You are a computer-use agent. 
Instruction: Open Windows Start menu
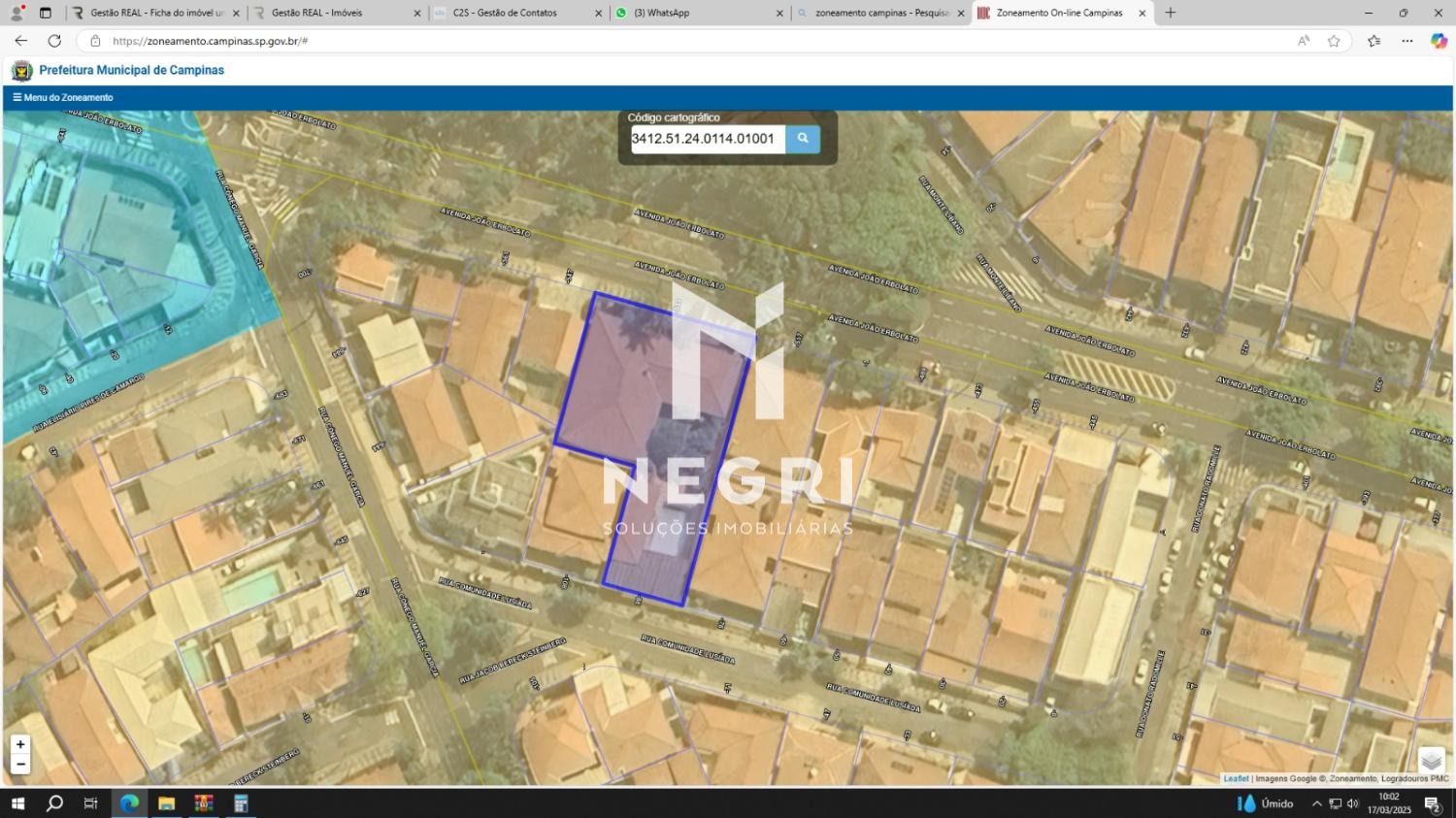17,803
